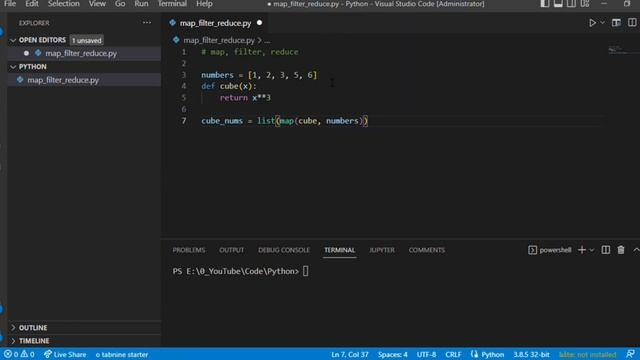The height and width of the screenshot is (360, 640).
Task: Start Live Share session
Action: (x=65, y=354)
